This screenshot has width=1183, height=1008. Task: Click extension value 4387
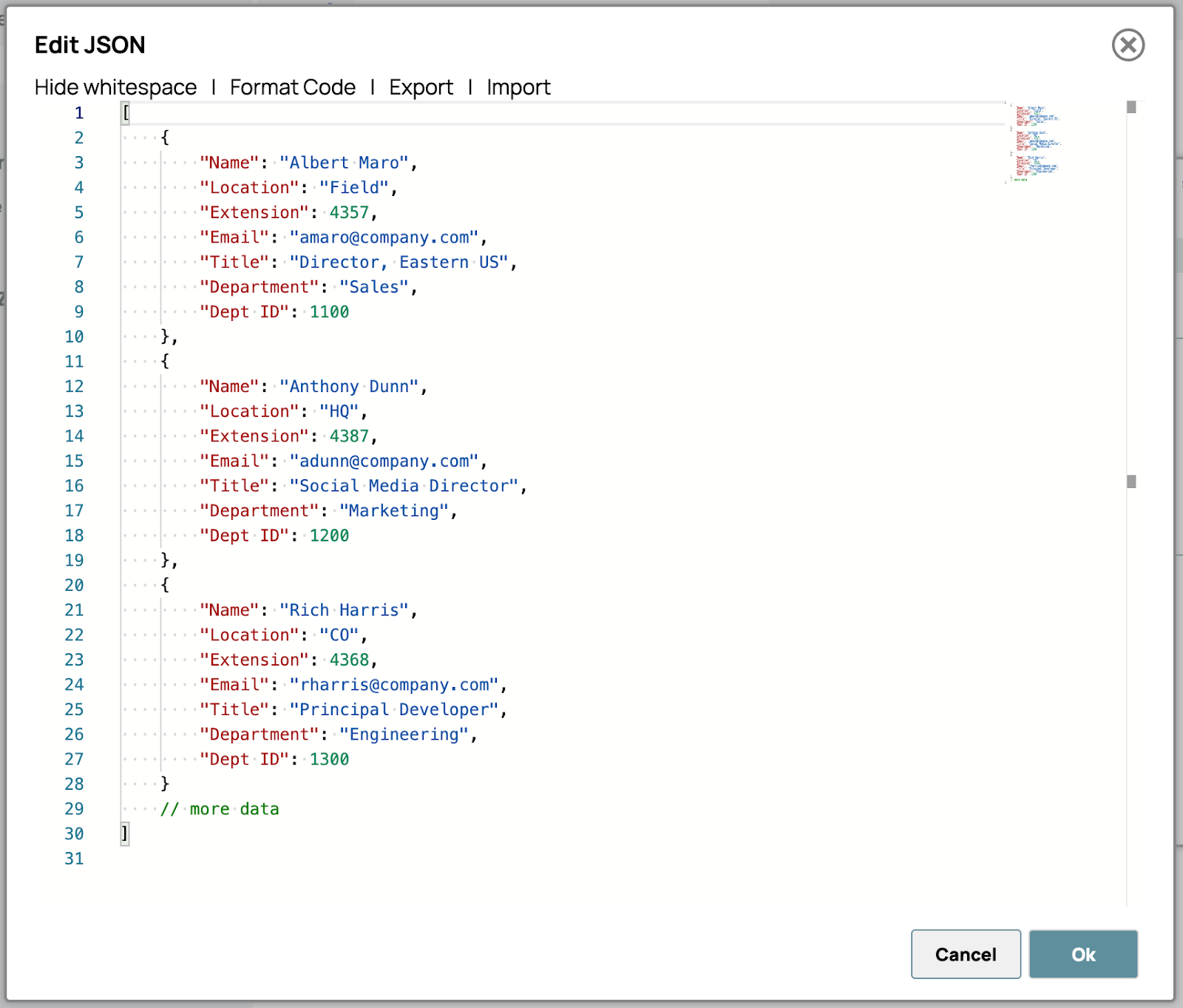348,436
